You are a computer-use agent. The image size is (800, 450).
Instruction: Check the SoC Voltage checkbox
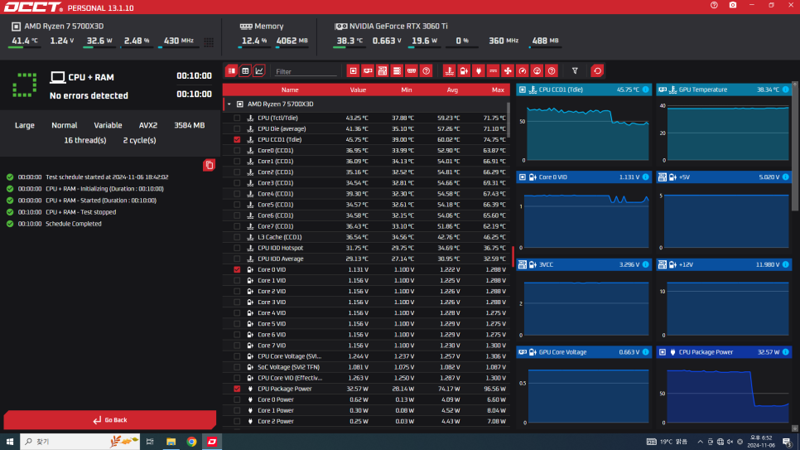click(x=237, y=367)
